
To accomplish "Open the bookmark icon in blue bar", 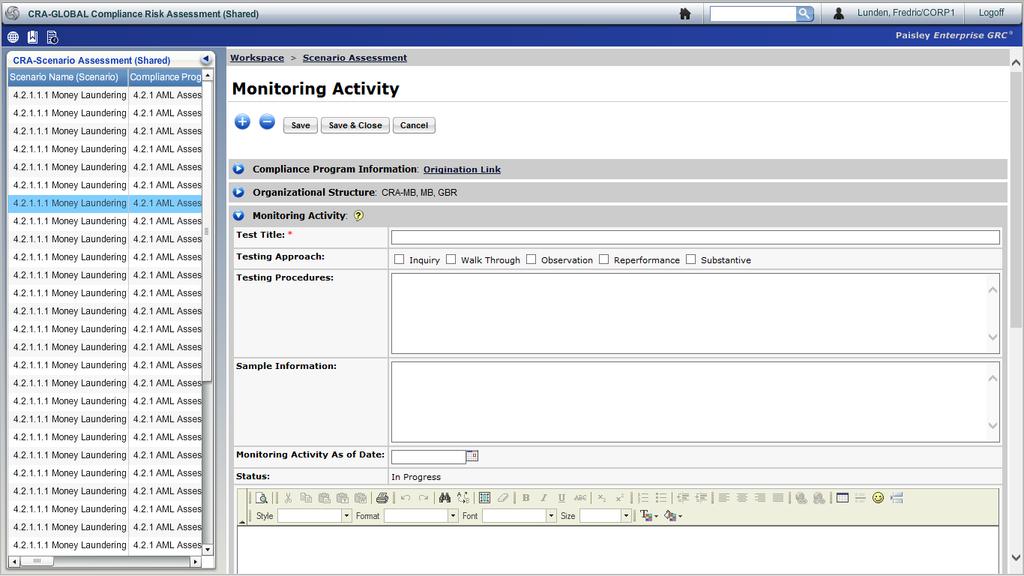I will (x=33, y=37).
